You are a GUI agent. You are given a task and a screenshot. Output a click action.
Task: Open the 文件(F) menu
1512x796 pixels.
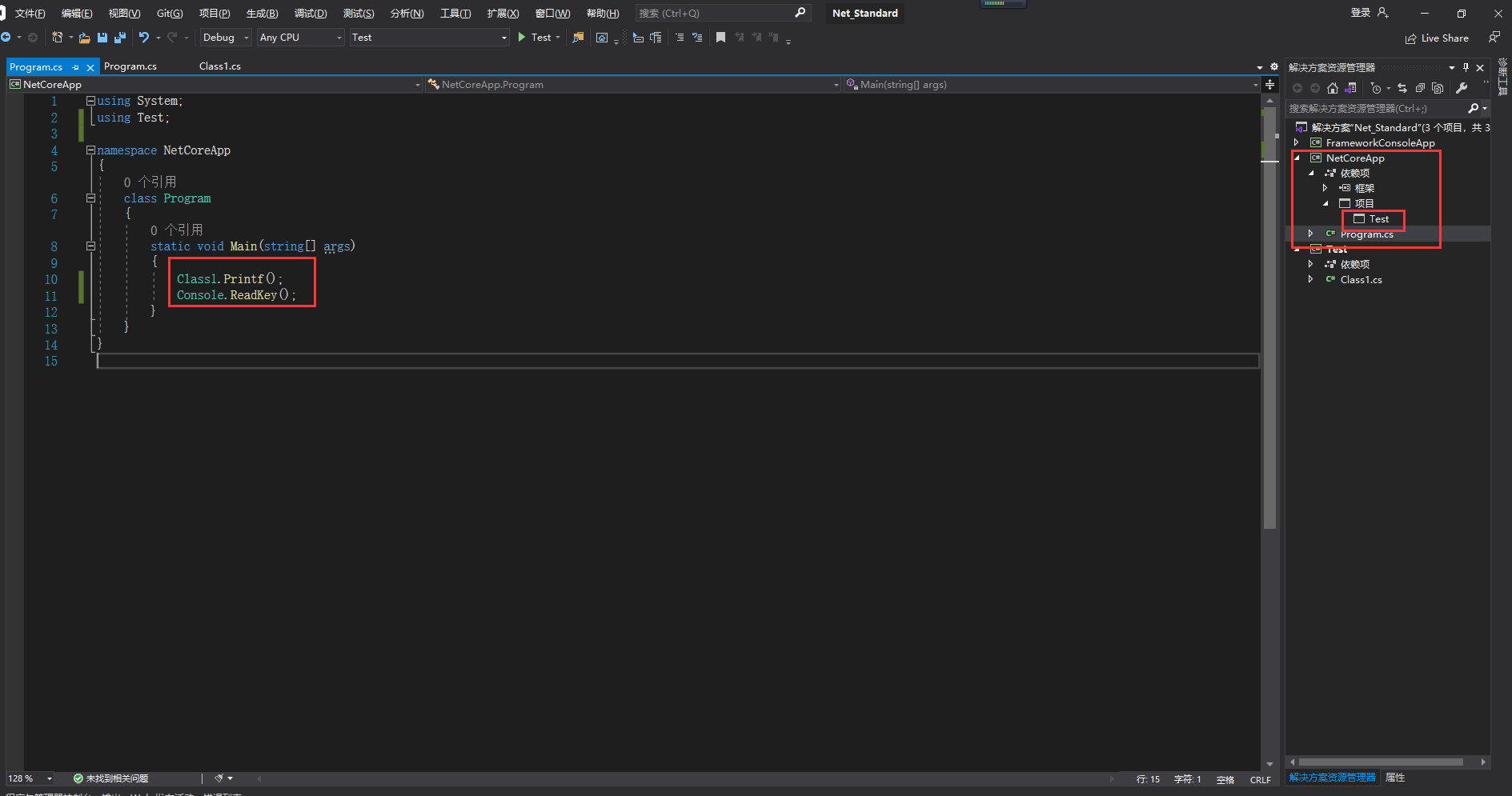30,13
